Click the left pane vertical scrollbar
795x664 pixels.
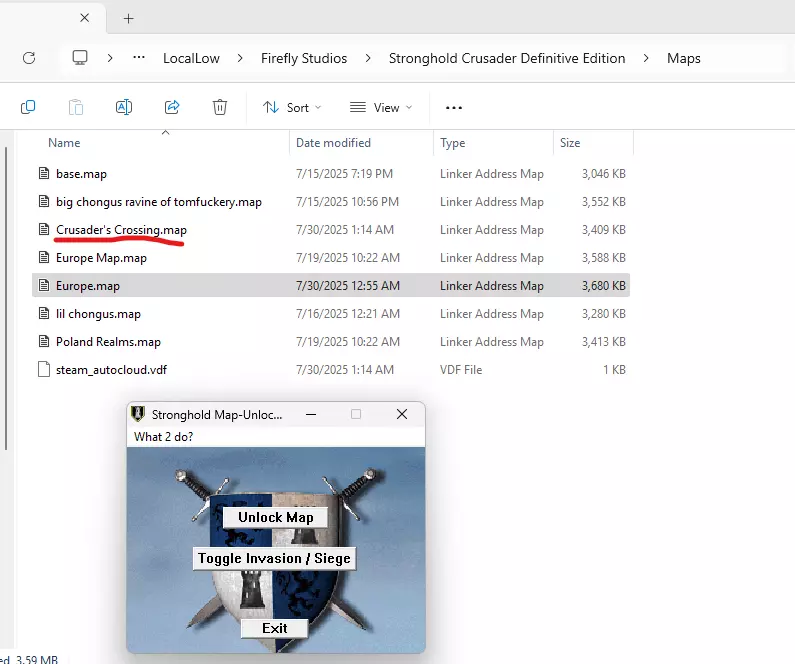[6, 298]
